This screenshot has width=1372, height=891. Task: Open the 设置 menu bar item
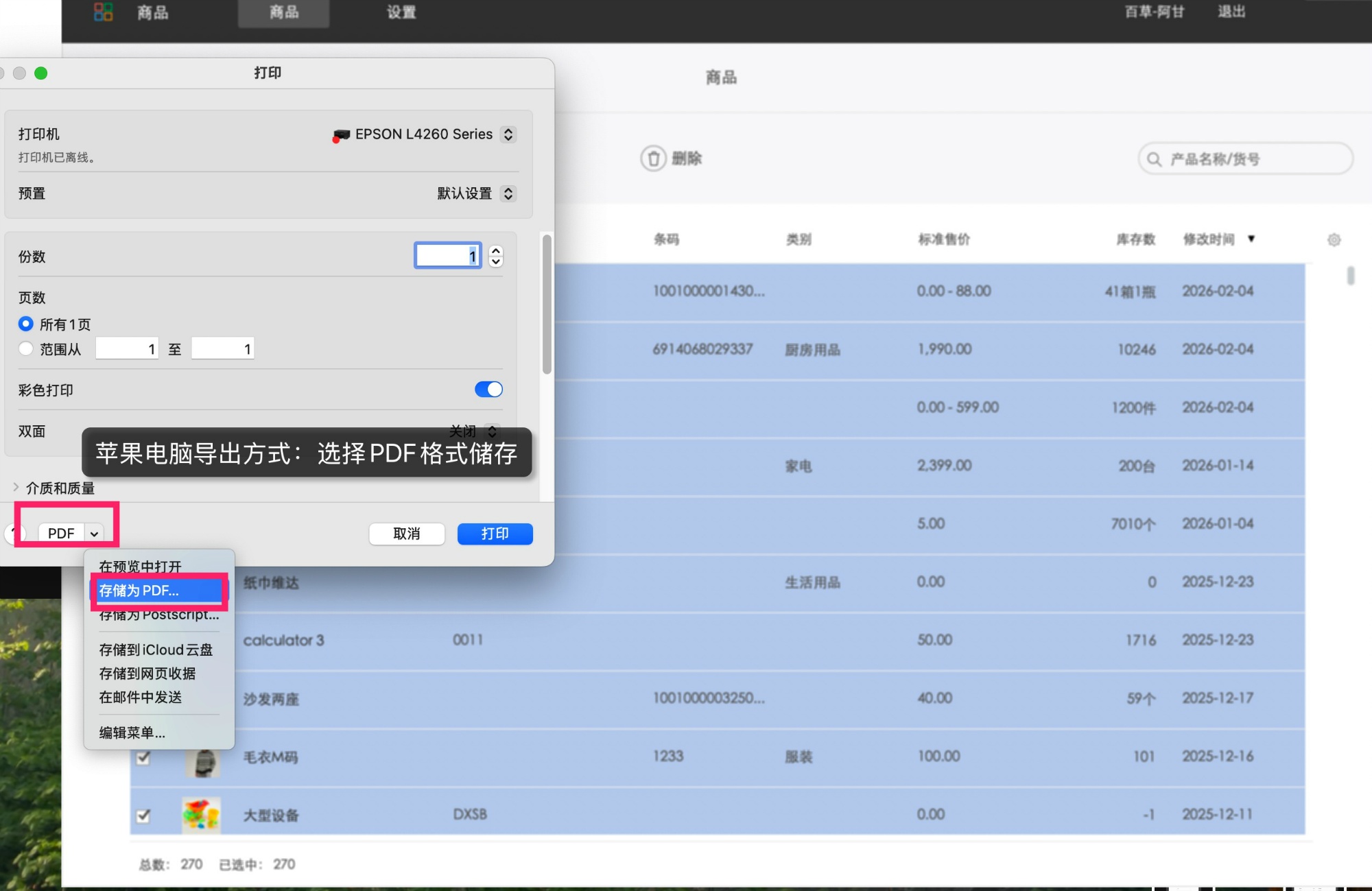(x=401, y=12)
